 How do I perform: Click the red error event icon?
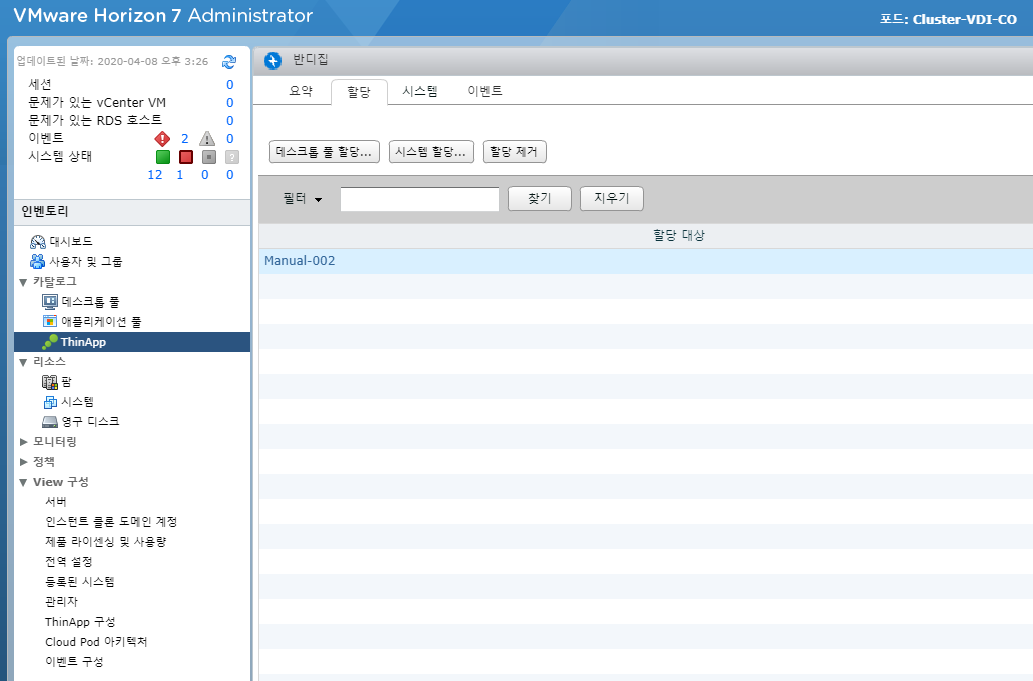point(162,138)
